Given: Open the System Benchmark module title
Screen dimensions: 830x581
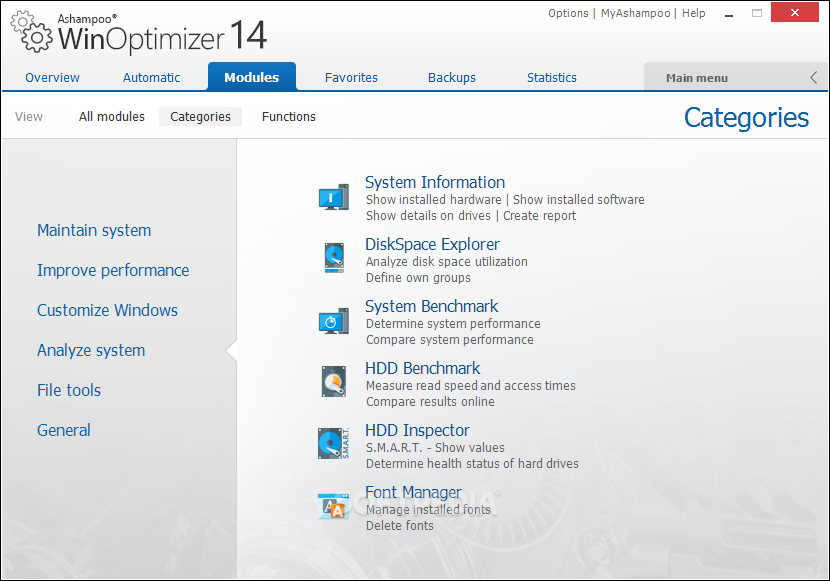Looking at the screenshot, I should [x=431, y=306].
